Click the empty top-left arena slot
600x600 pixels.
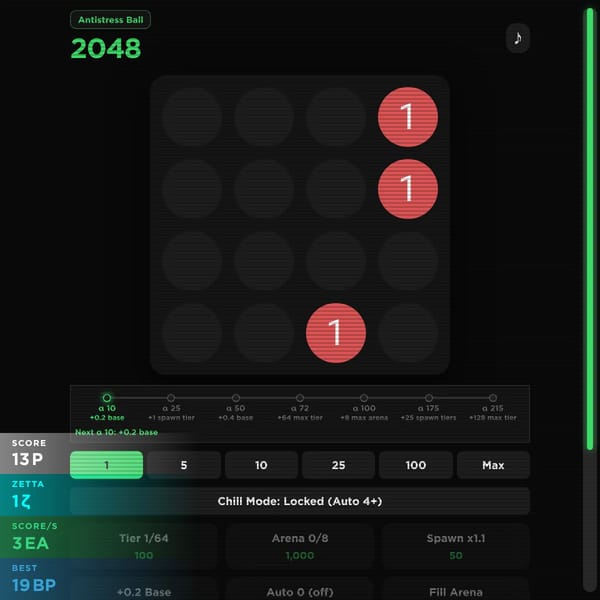[192, 117]
